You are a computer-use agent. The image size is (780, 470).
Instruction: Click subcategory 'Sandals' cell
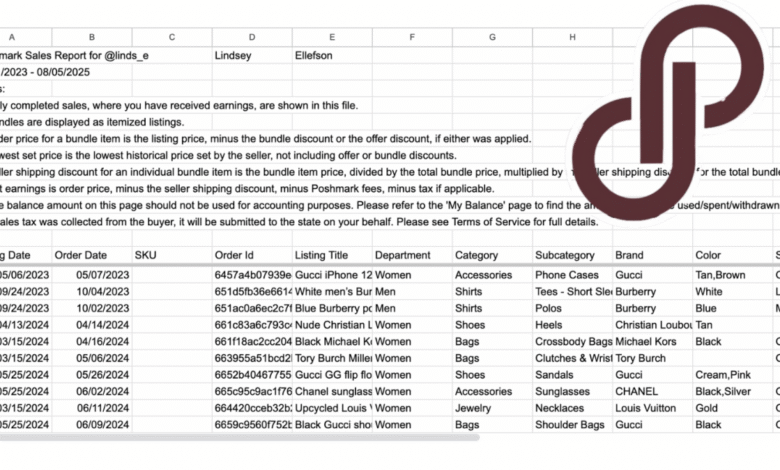pos(573,375)
